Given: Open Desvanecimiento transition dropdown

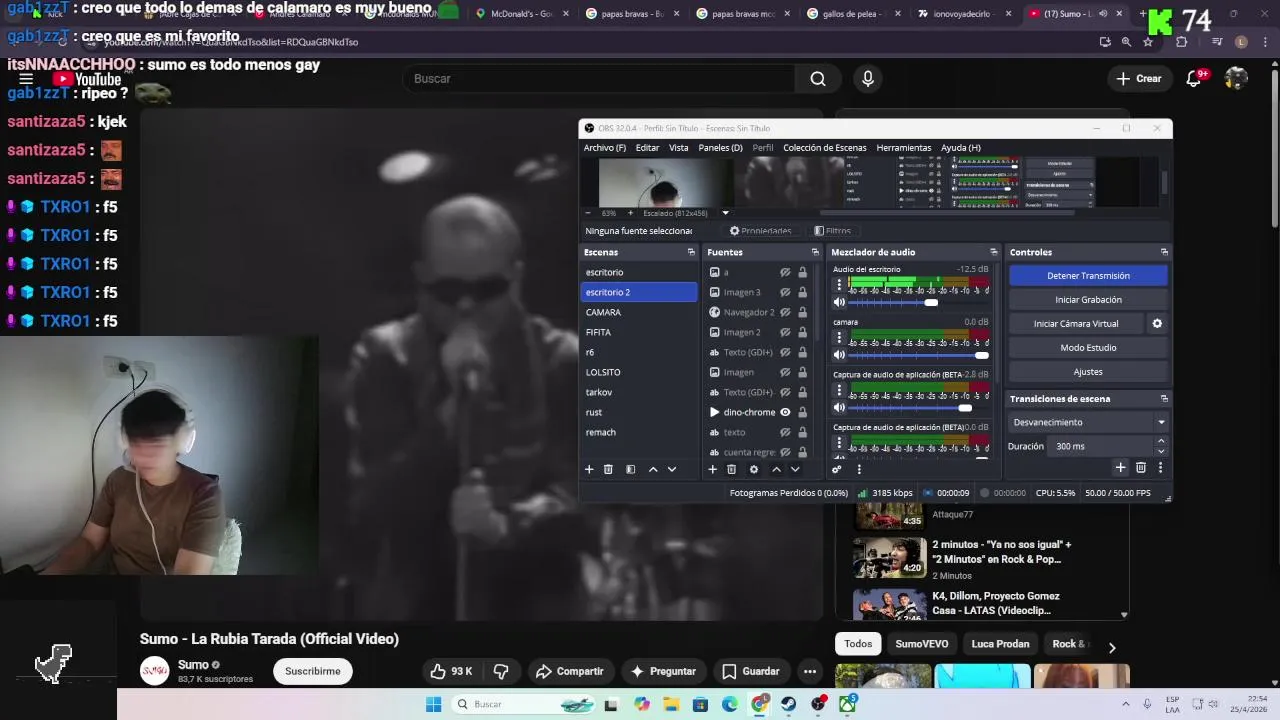Looking at the screenshot, I should pos(1088,422).
